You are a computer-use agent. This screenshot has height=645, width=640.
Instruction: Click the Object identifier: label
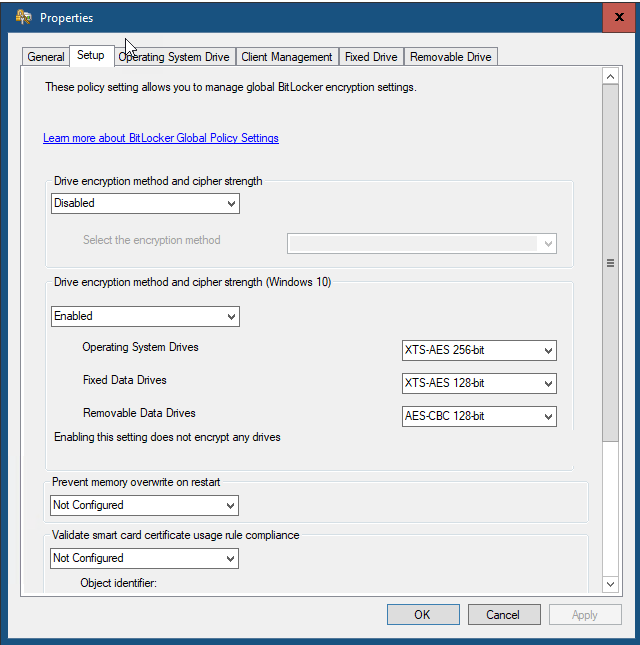[x=118, y=583]
